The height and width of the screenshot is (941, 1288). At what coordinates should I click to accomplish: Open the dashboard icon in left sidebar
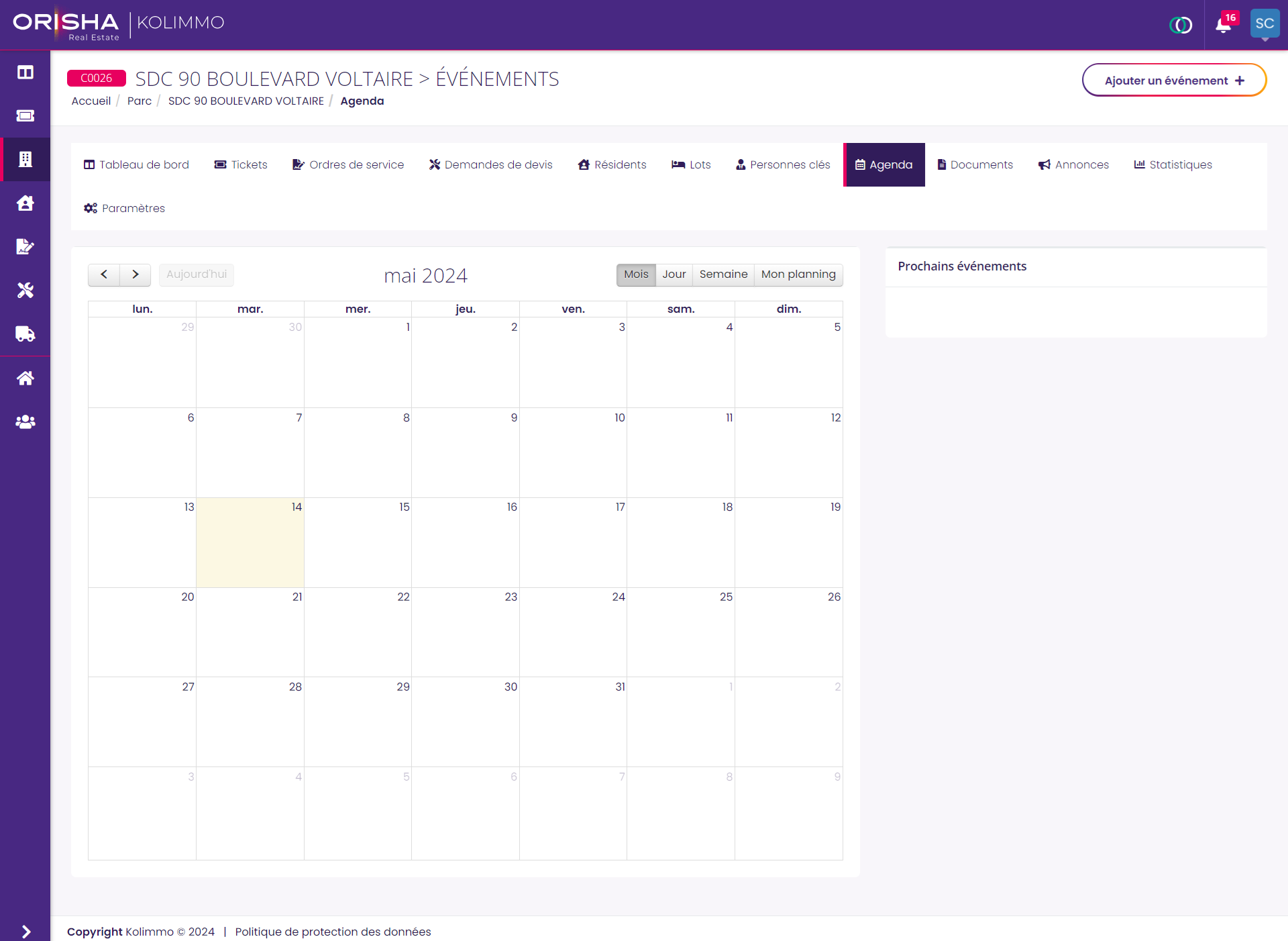(x=25, y=72)
